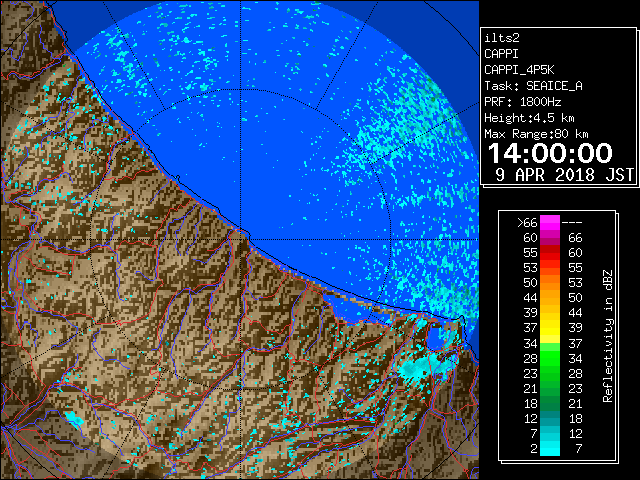The height and width of the screenshot is (480, 640).
Task: Click the dark green 18–21 dBZ band
Action: click(x=550, y=403)
